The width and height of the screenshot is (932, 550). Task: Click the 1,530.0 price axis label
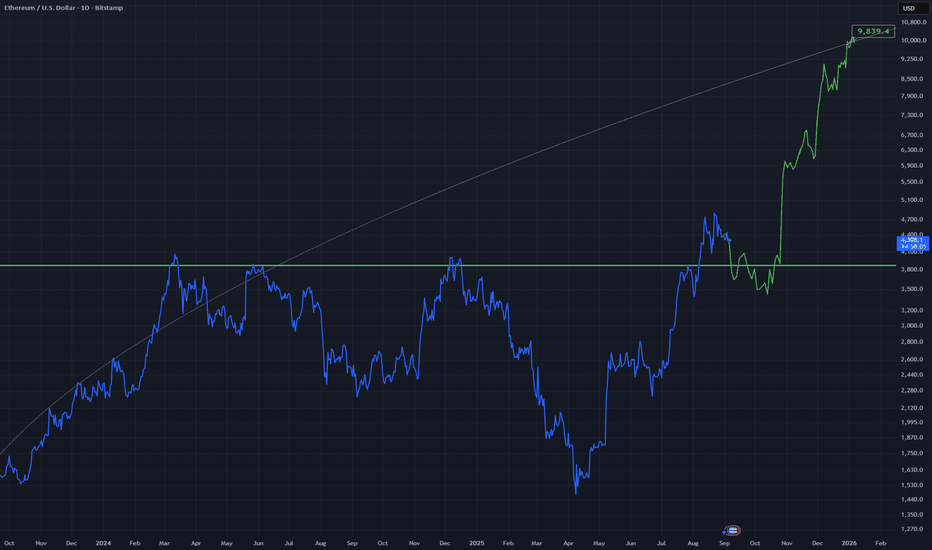click(x=912, y=485)
